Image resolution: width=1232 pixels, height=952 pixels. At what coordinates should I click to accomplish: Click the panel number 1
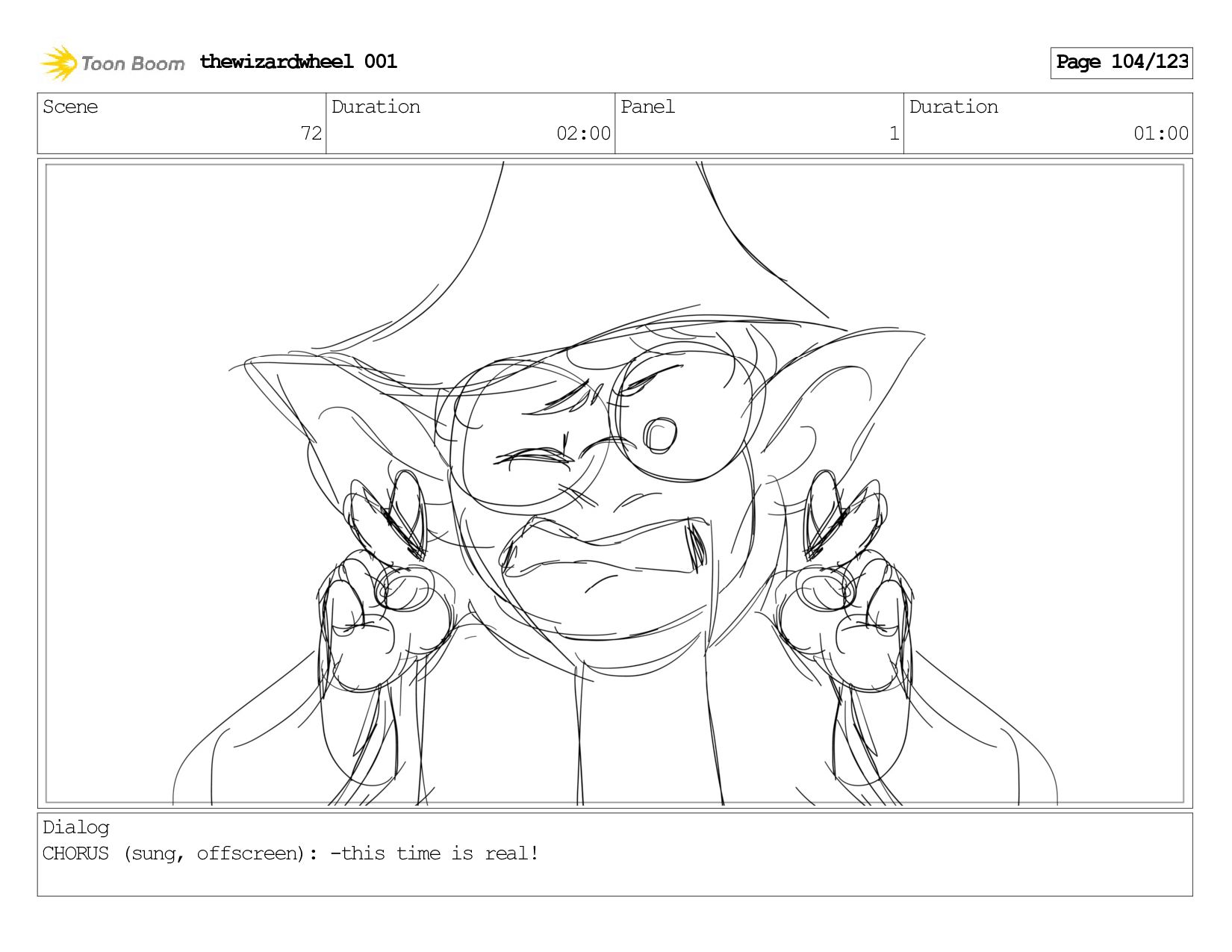[x=894, y=134]
